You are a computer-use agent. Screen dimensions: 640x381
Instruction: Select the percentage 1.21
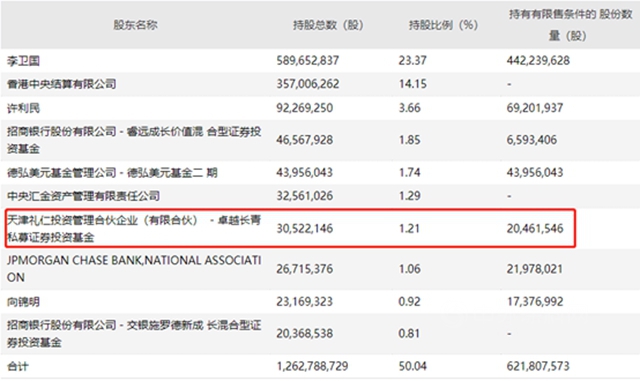pyautogui.click(x=409, y=228)
